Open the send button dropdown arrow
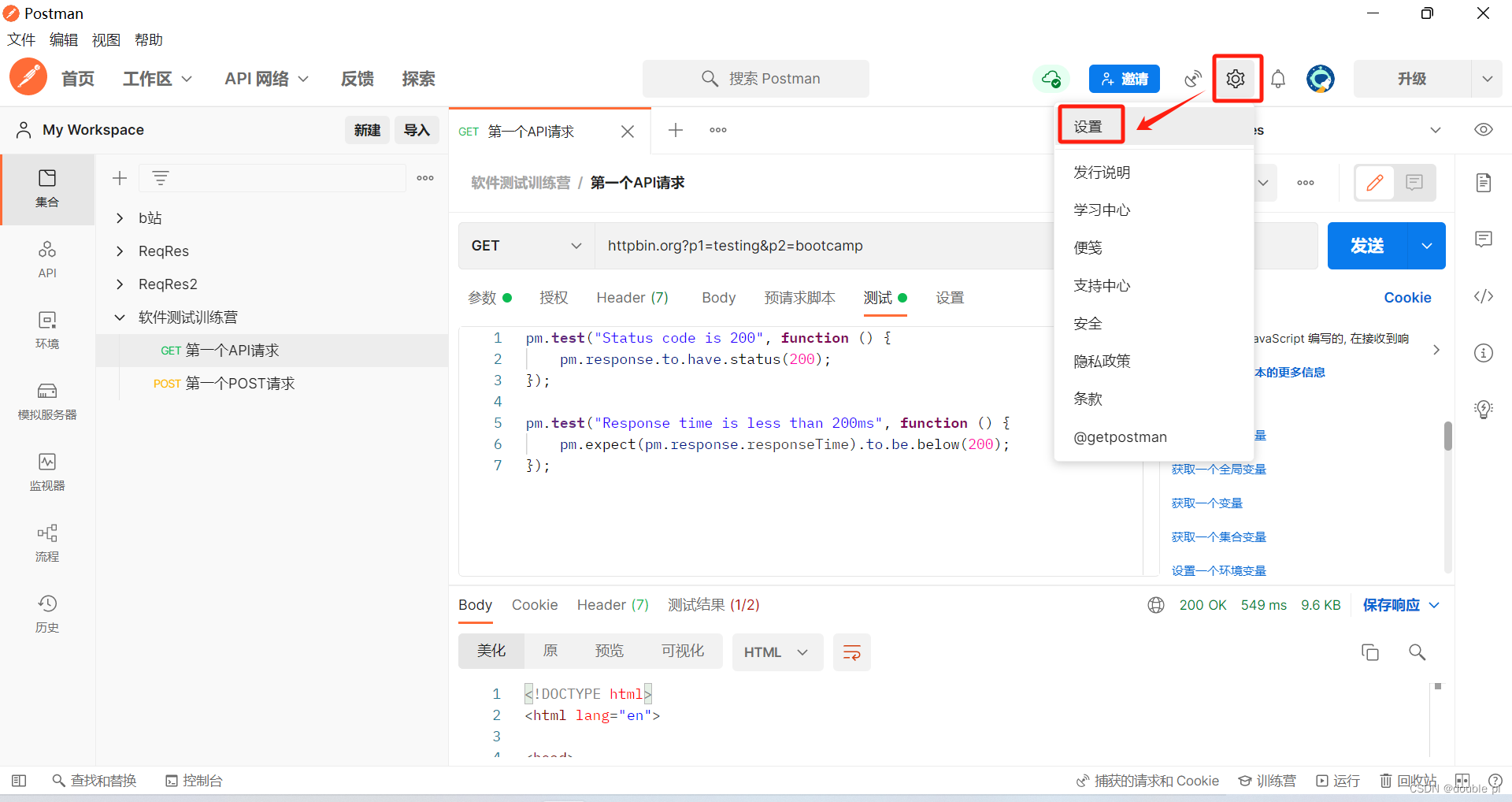 pos(1427,246)
